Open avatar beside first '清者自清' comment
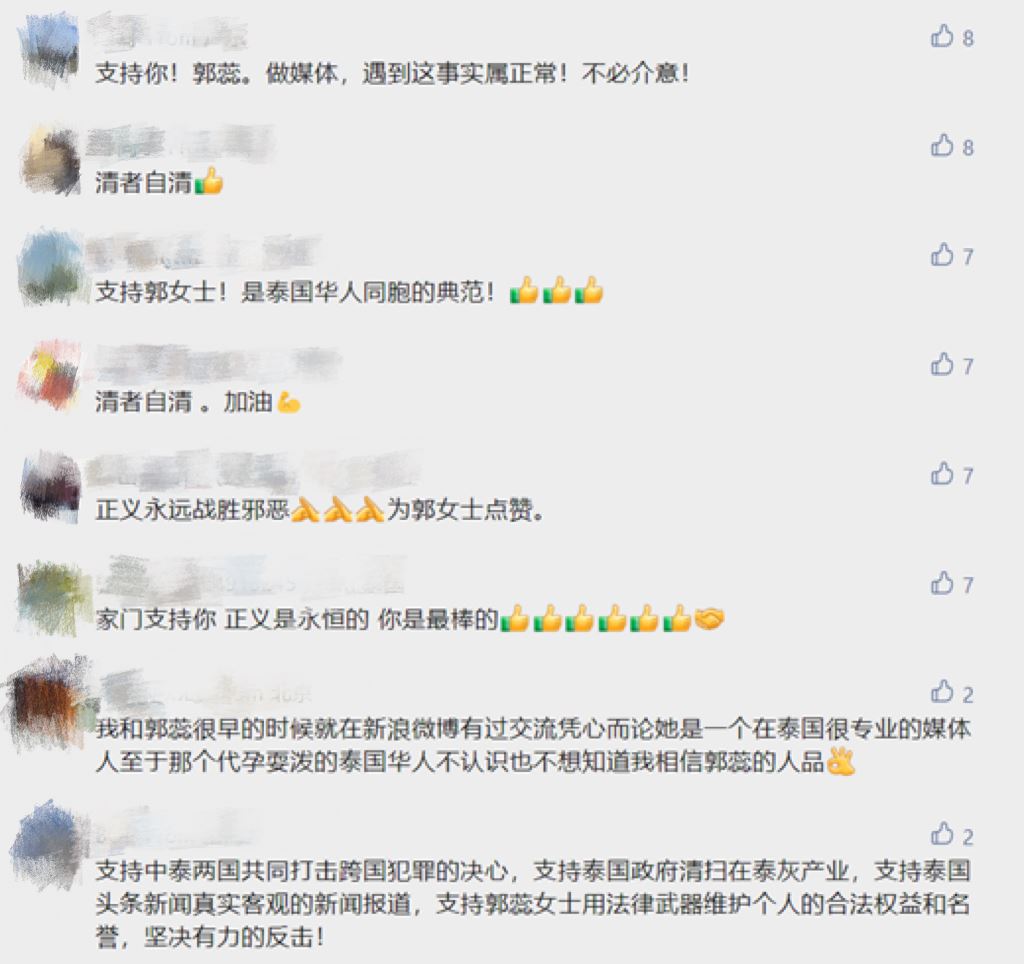The height and width of the screenshot is (964, 1024). [x=51, y=161]
